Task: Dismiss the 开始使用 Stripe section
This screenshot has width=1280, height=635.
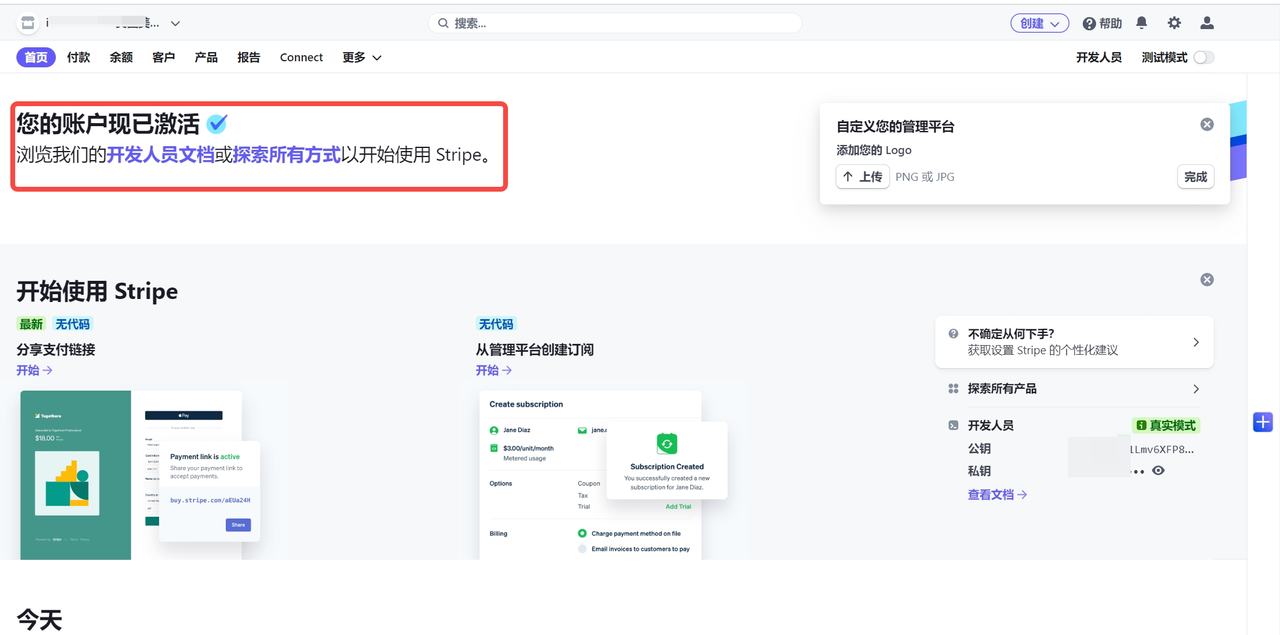Action: [x=1207, y=279]
